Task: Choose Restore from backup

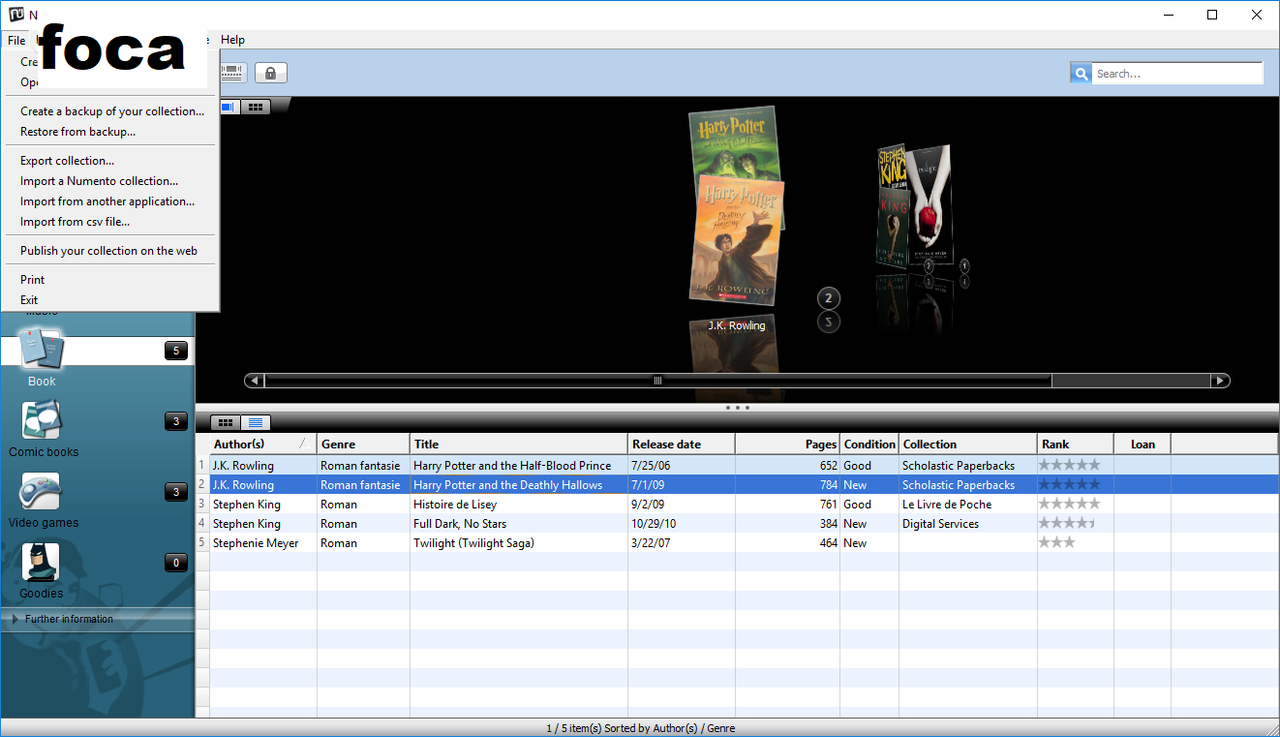Action: [x=78, y=132]
